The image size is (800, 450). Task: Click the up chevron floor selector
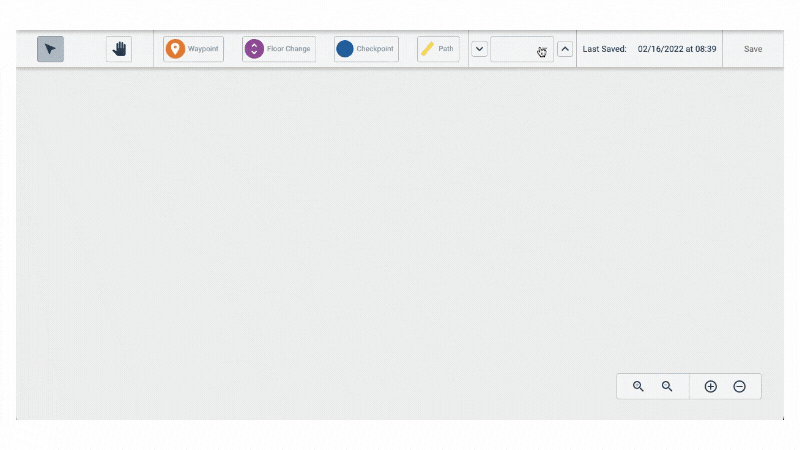[x=565, y=49]
